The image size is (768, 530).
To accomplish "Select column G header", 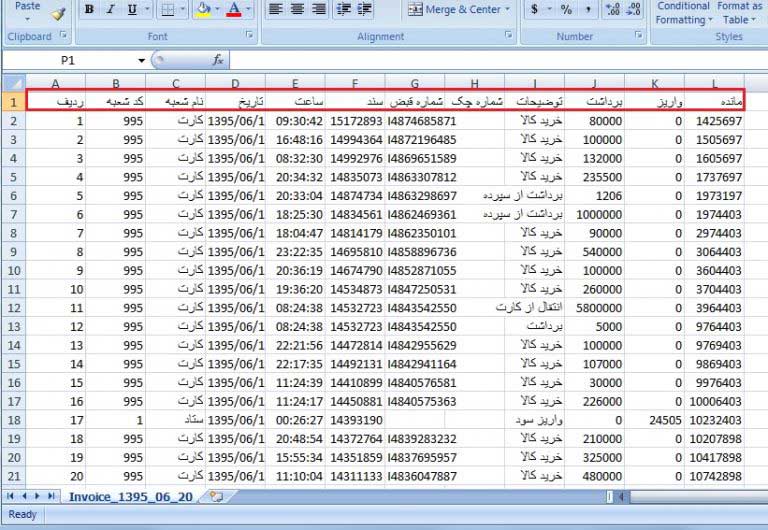I will pos(414,84).
